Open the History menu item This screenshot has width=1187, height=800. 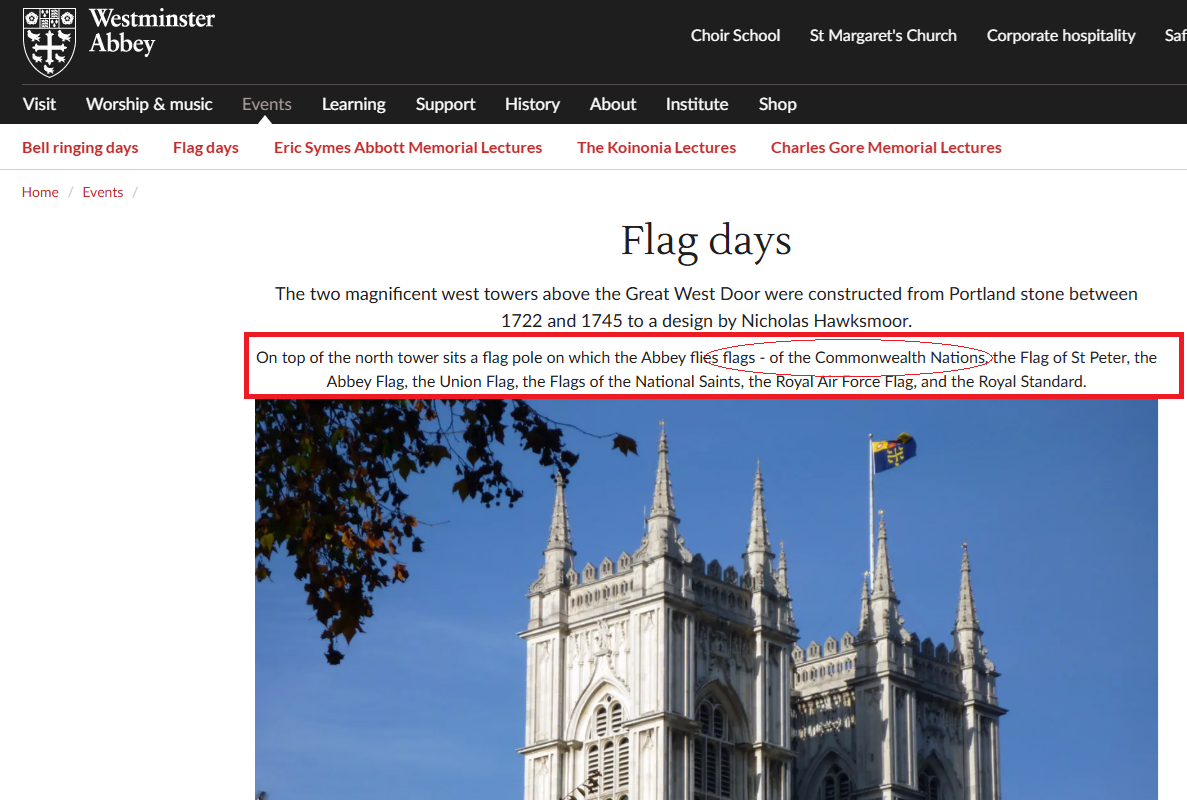click(x=532, y=104)
